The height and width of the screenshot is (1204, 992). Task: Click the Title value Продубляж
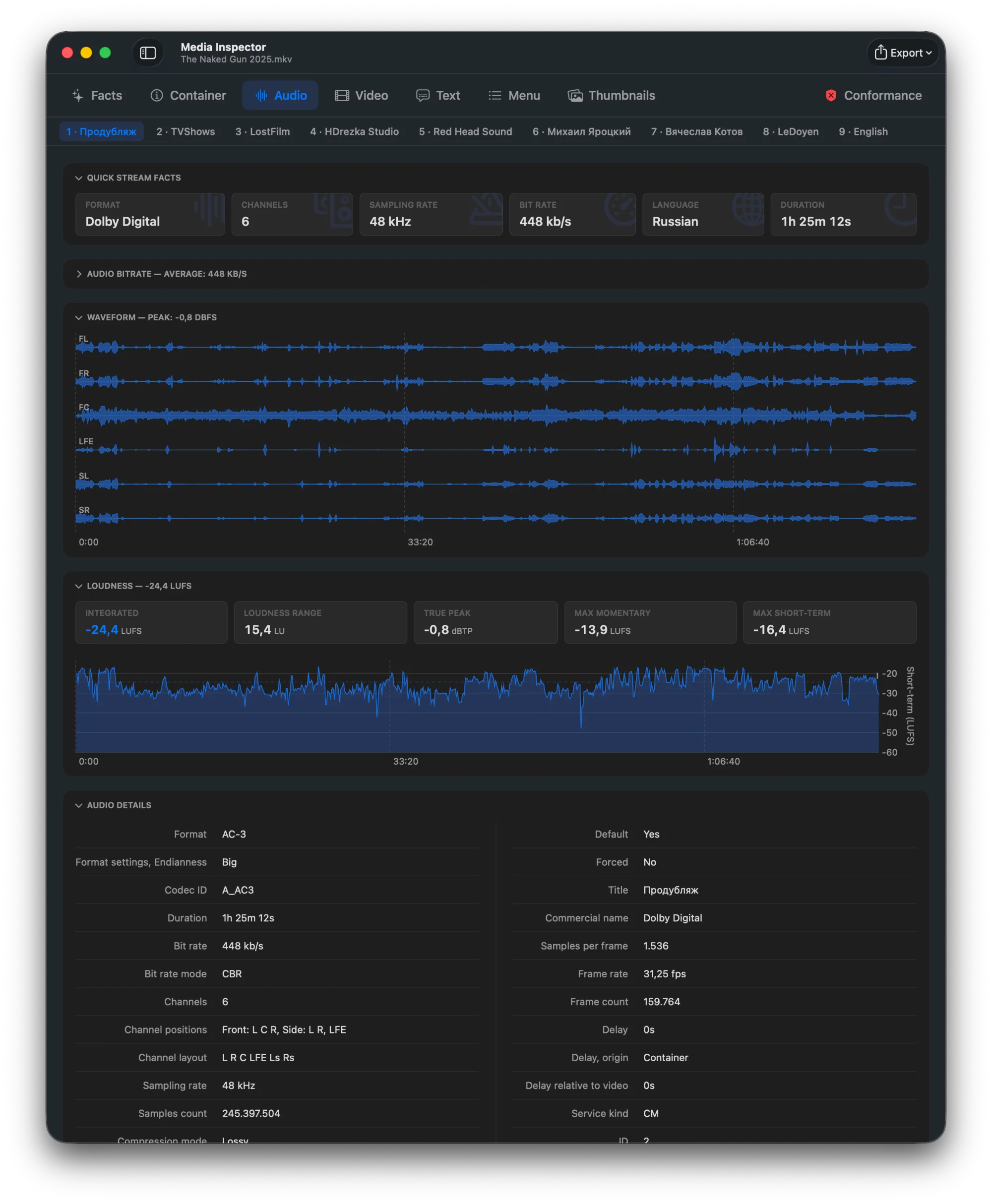(x=670, y=890)
